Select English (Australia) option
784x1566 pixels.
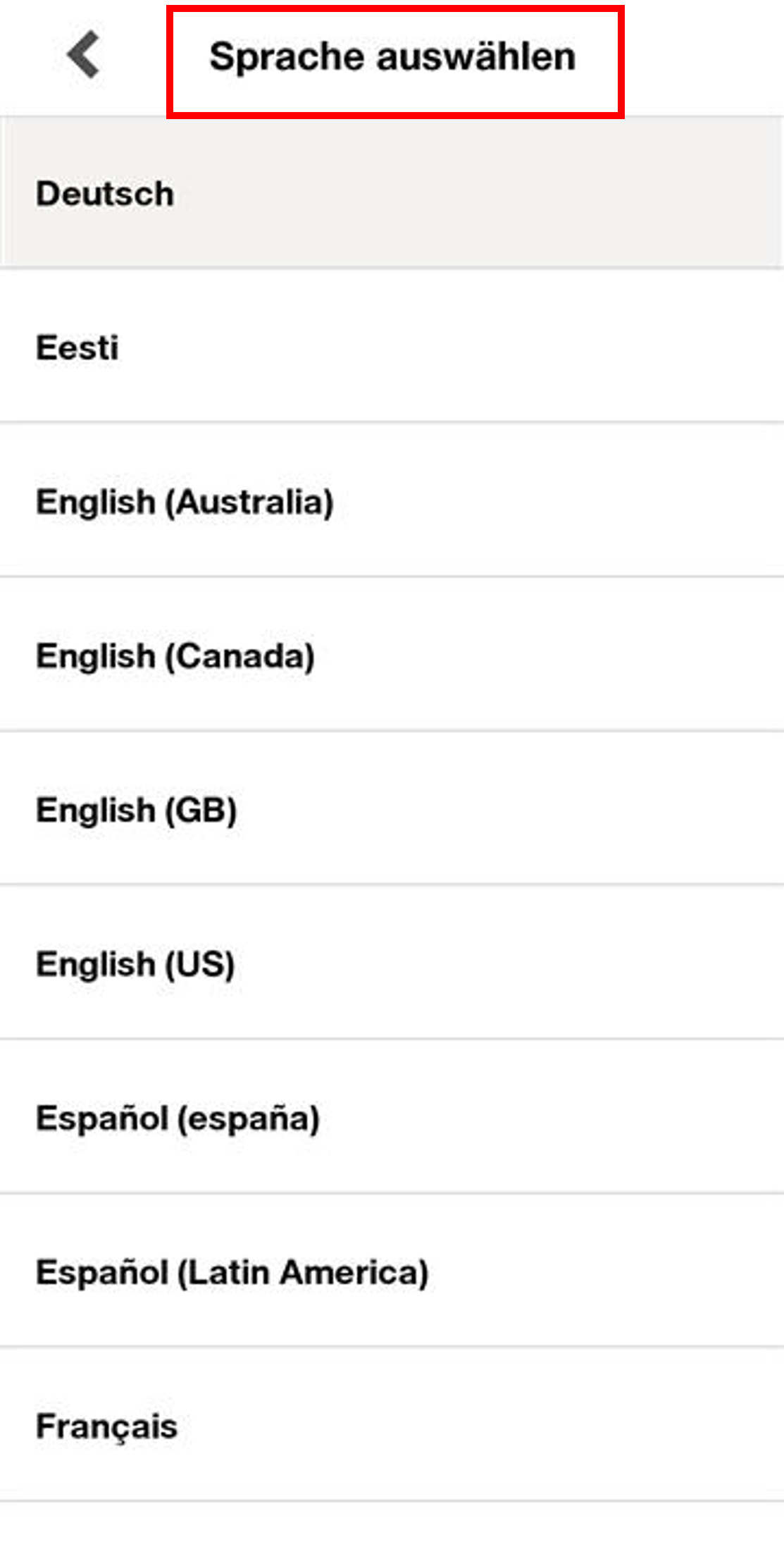392,501
